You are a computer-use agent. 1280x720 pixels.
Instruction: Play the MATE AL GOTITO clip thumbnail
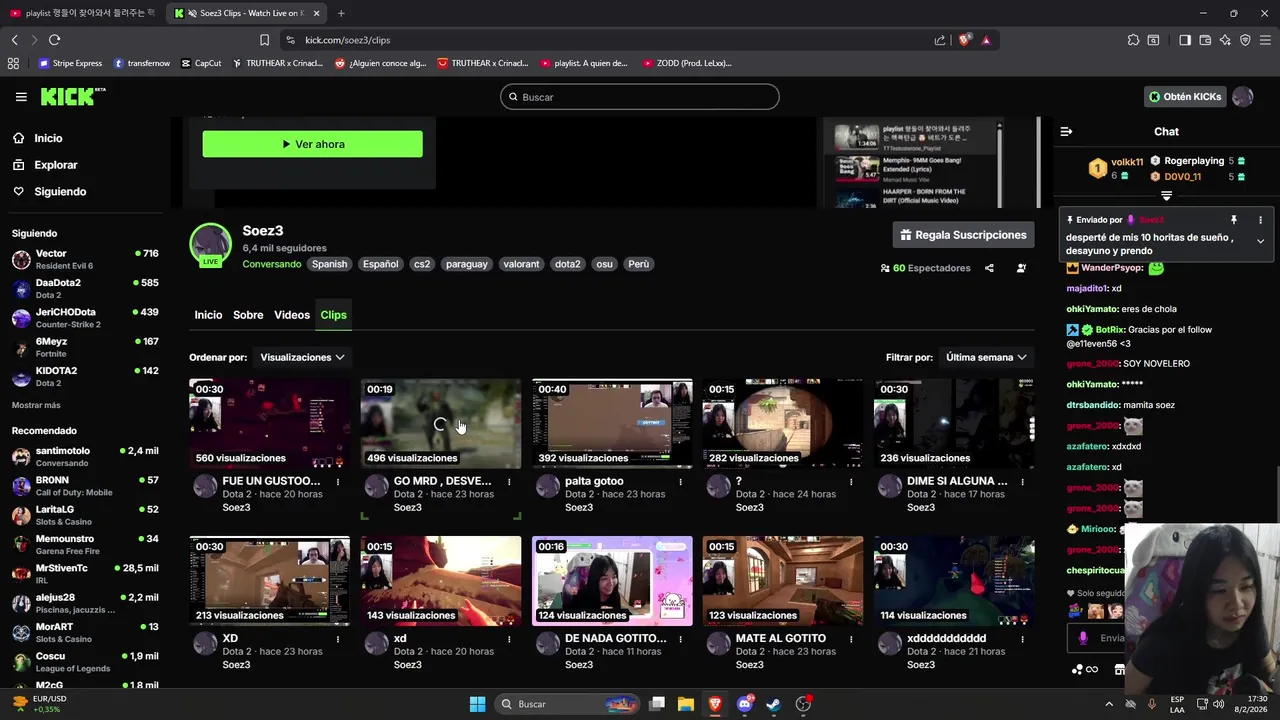tap(783, 580)
